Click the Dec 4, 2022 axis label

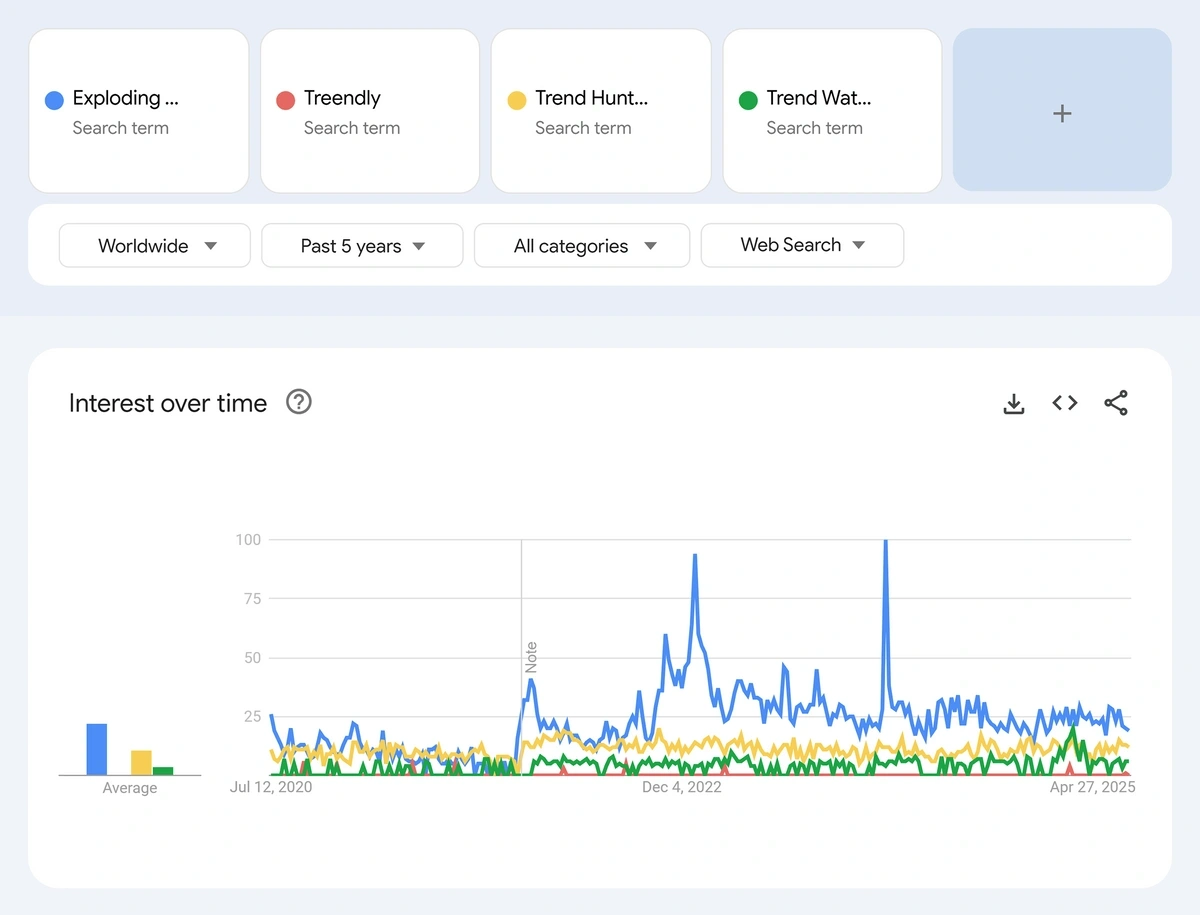pos(682,787)
